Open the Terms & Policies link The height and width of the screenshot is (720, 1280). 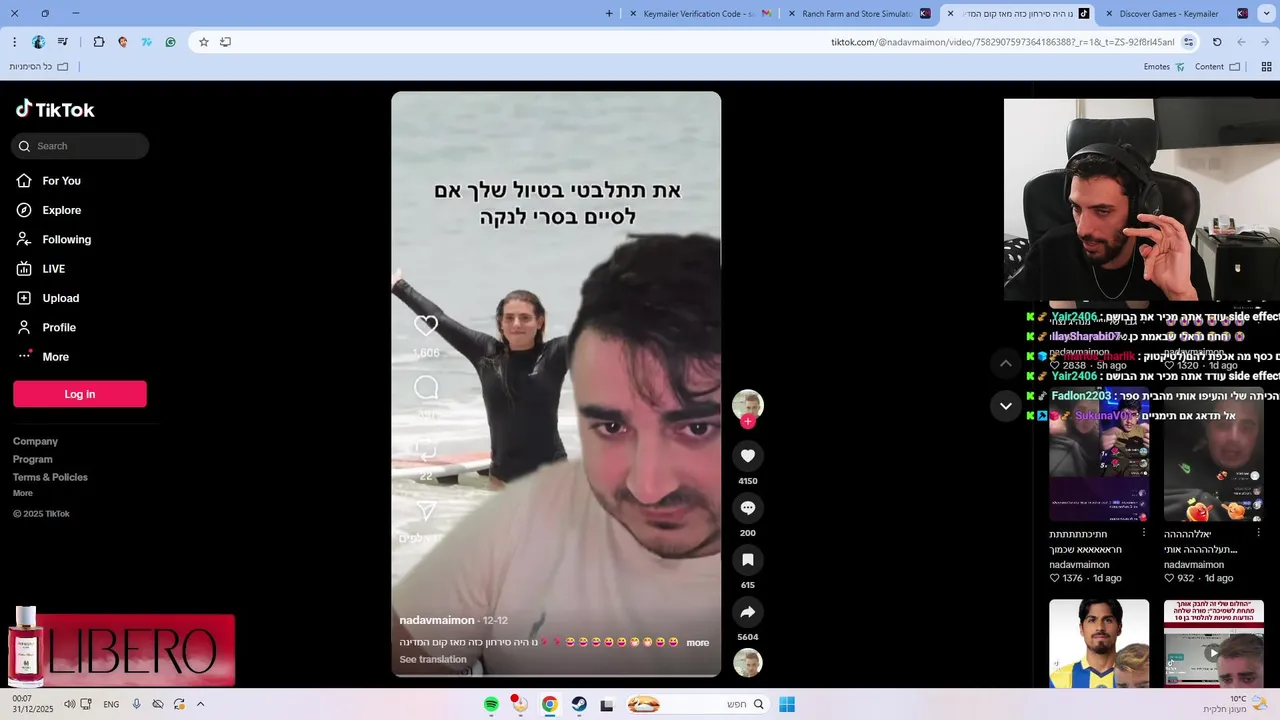50,477
